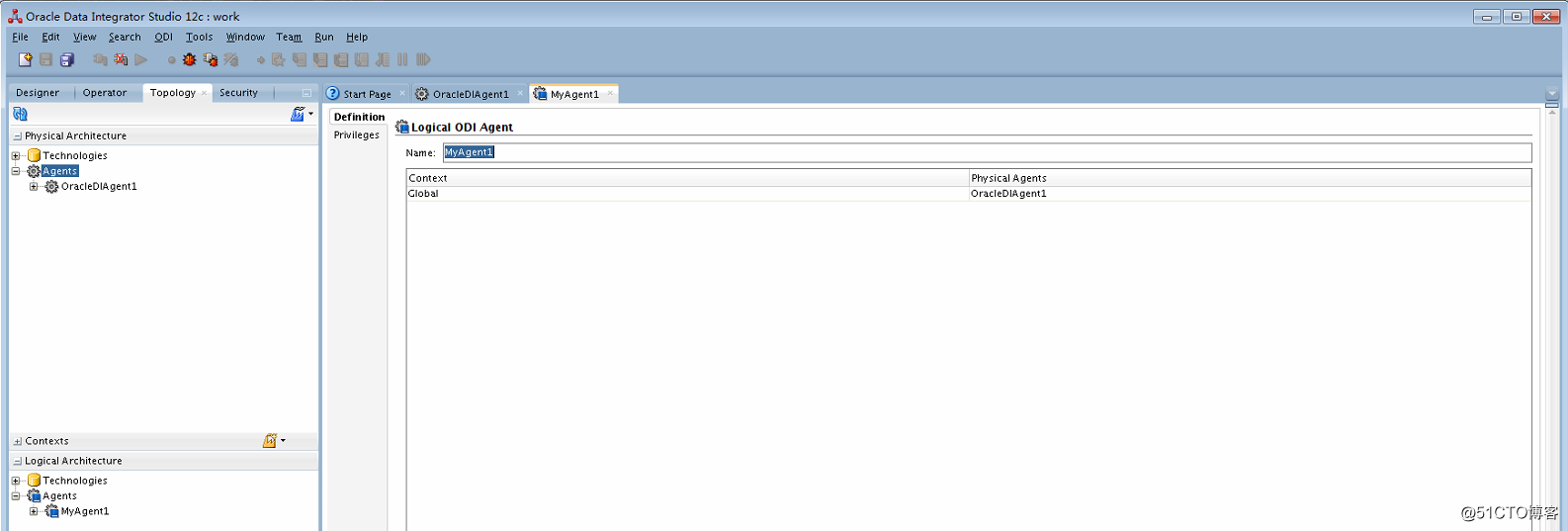The image size is (1568, 531).
Task: Select OracleDIAgent1 in Physical Architecture tree
Action: [99, 186]
